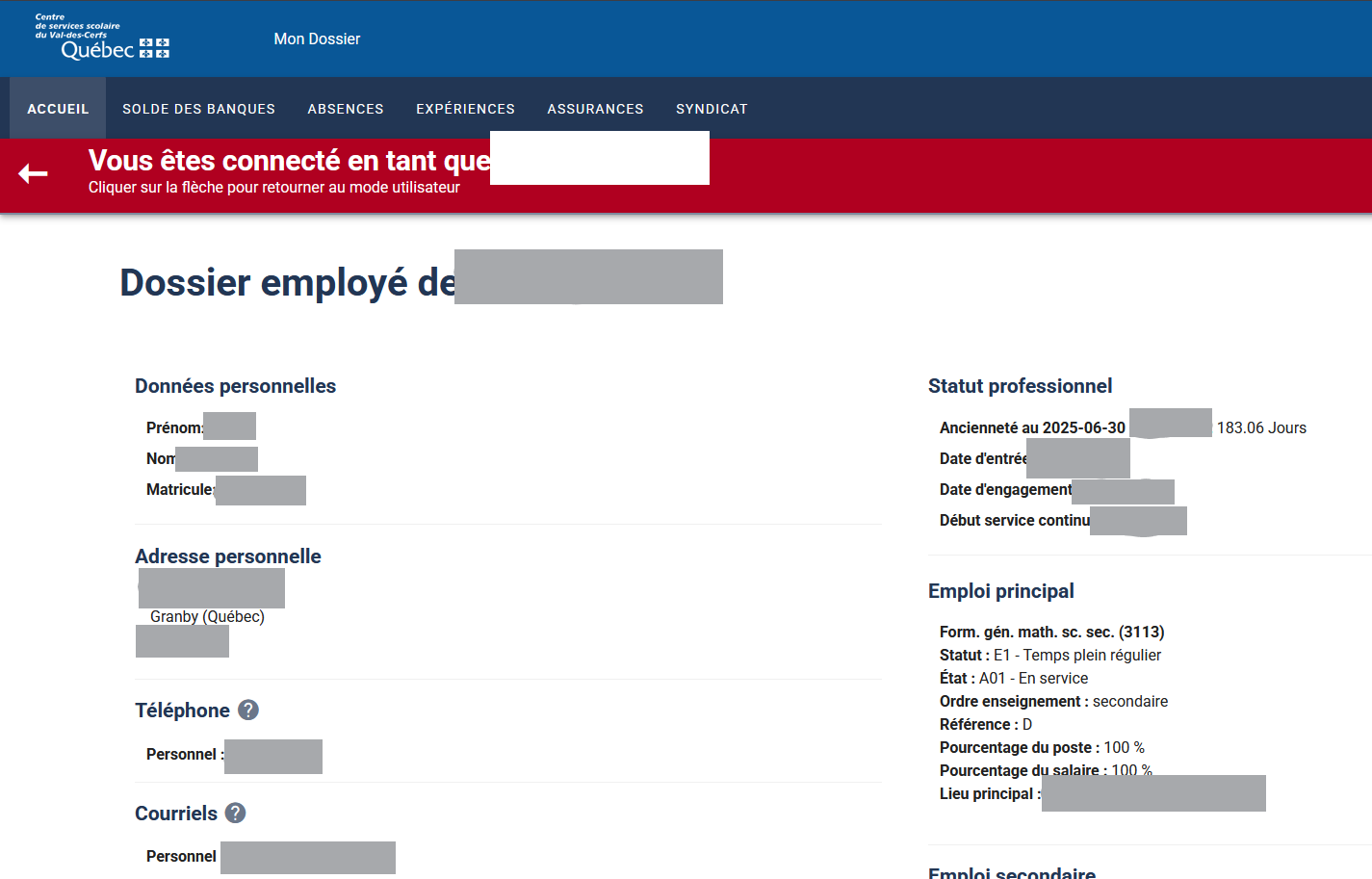
Task: Open the Mon Dossier header link
Action: pos(317,39)
